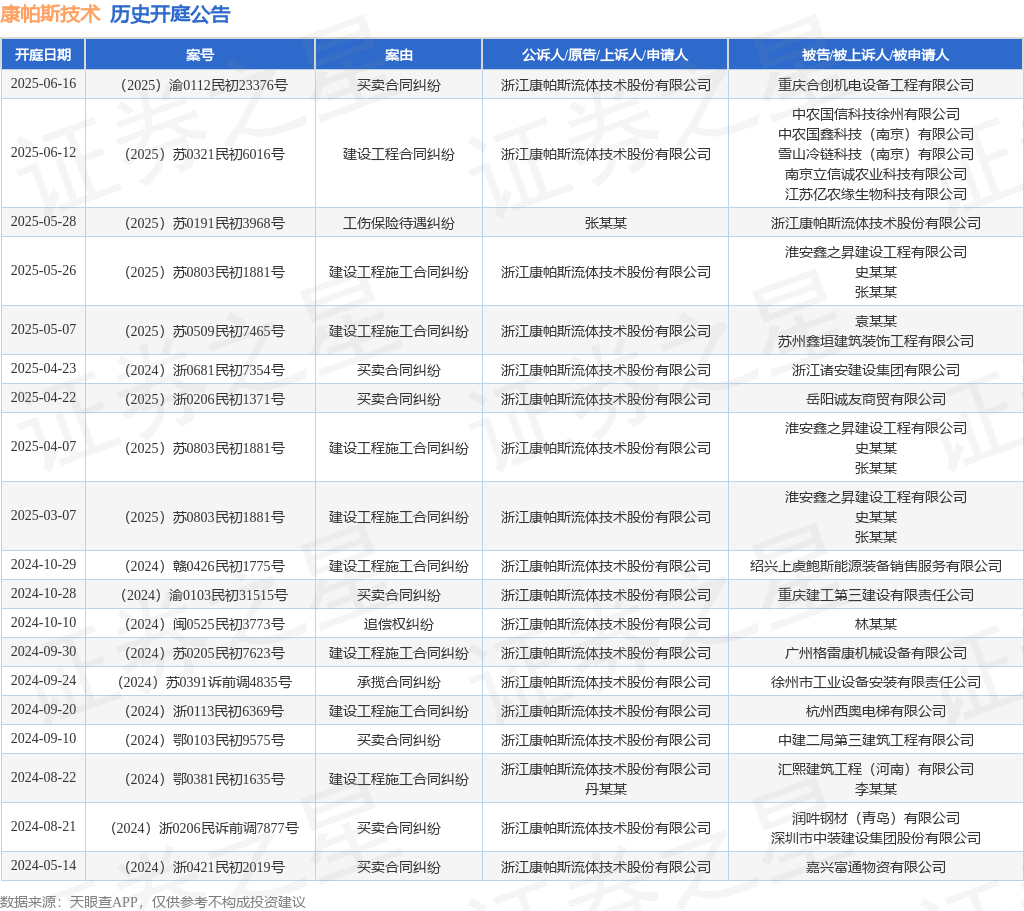Screen dimensions: 1024x911
Task: Select the 案号 column header
Action: pos(200,55)
